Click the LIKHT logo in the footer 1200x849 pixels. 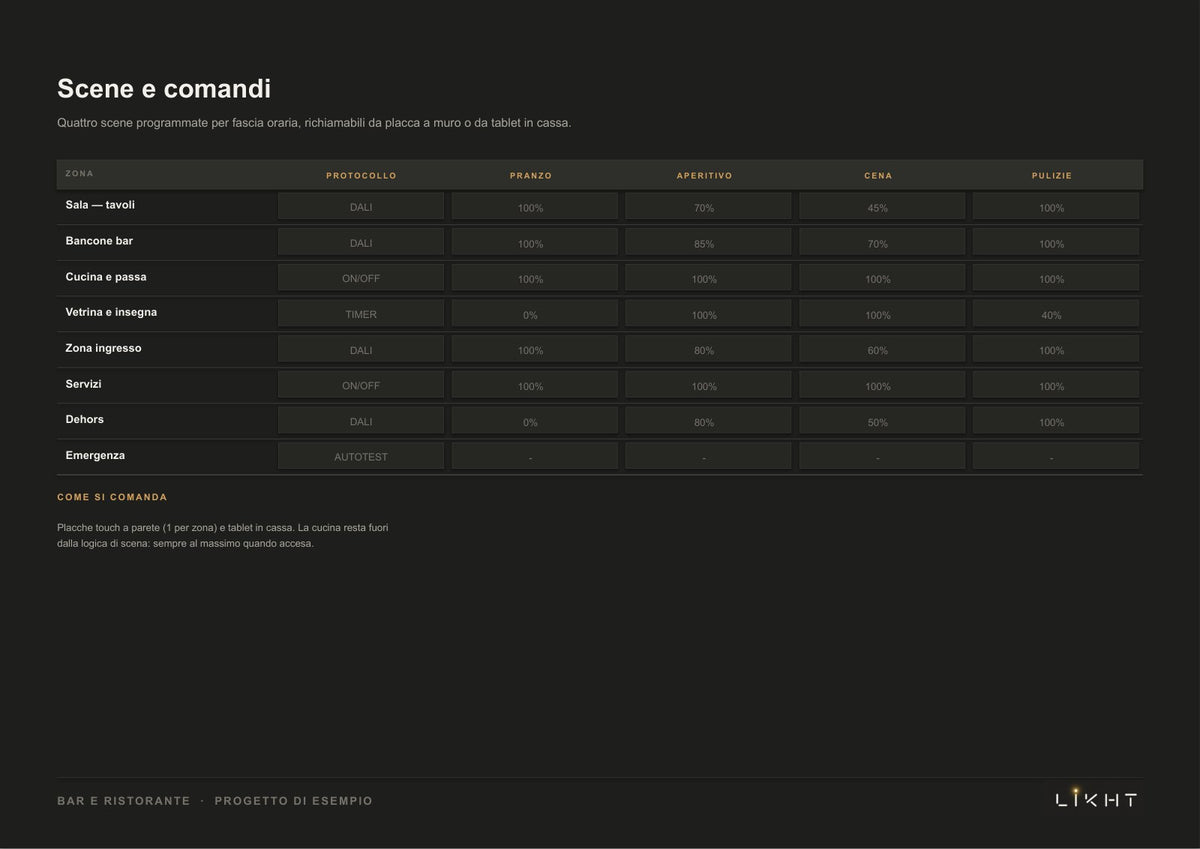tap(1096, 799)
